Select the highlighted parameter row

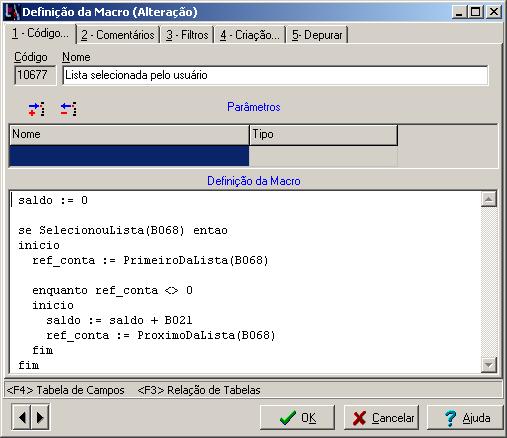(x=129, y=156)
